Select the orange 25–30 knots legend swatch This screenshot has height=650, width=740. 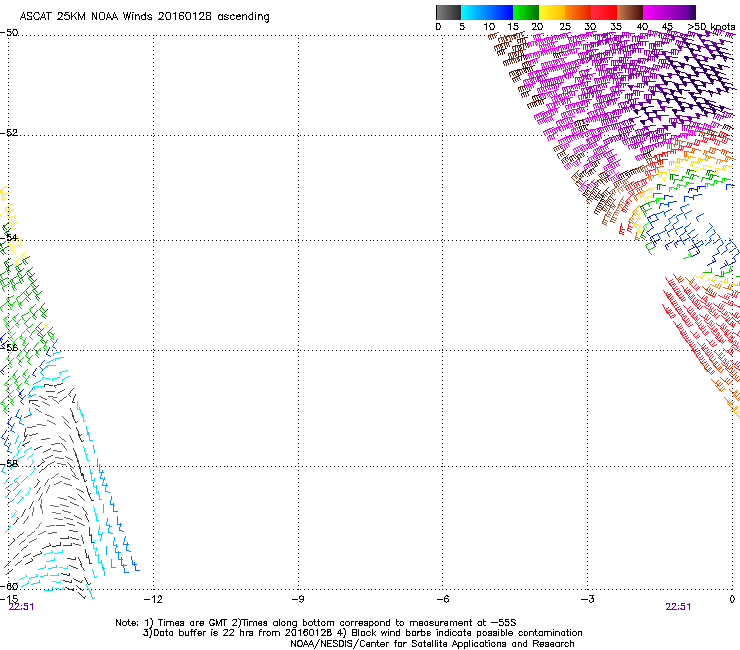pos(578,12)
